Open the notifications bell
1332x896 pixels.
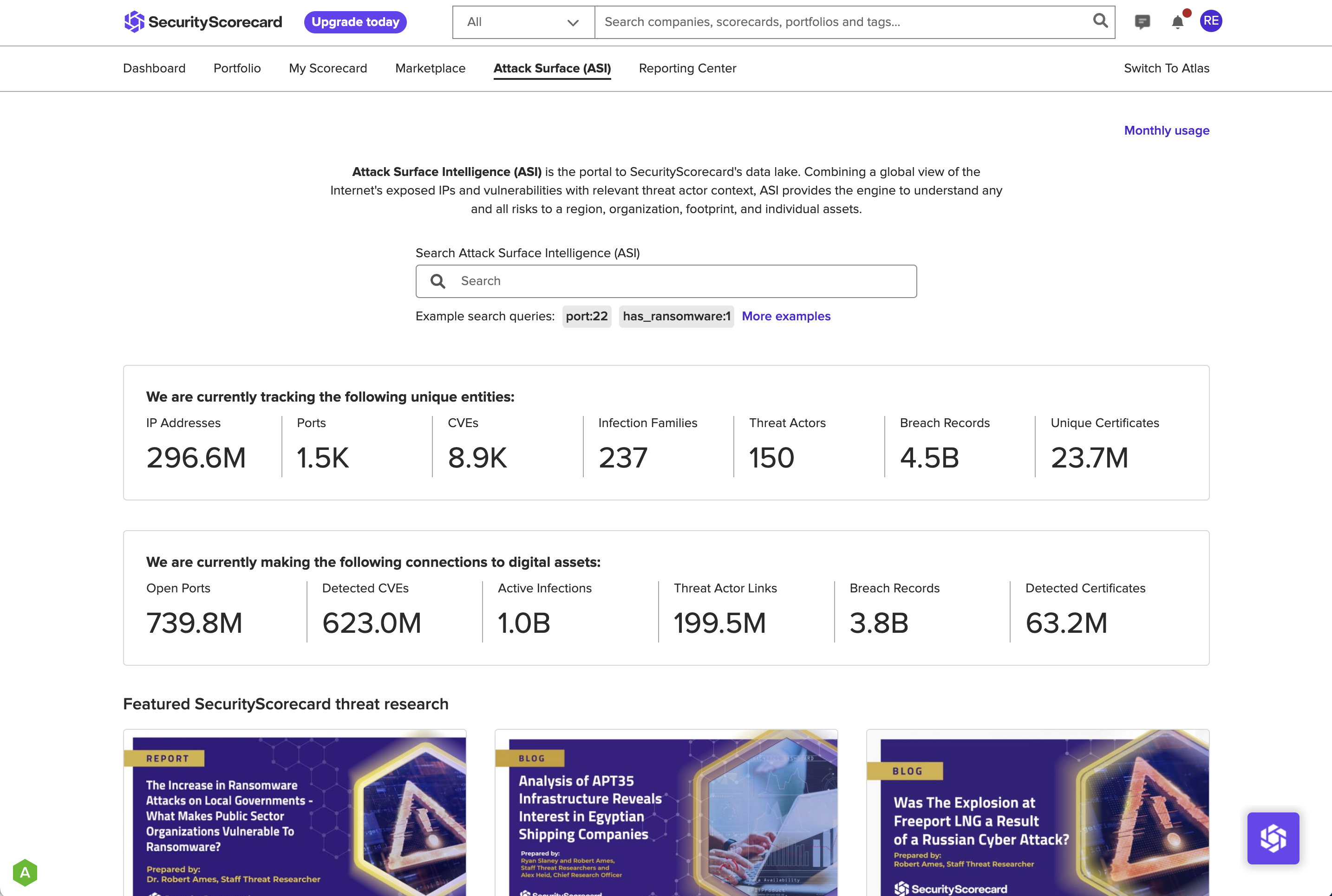pos(1178,22)
